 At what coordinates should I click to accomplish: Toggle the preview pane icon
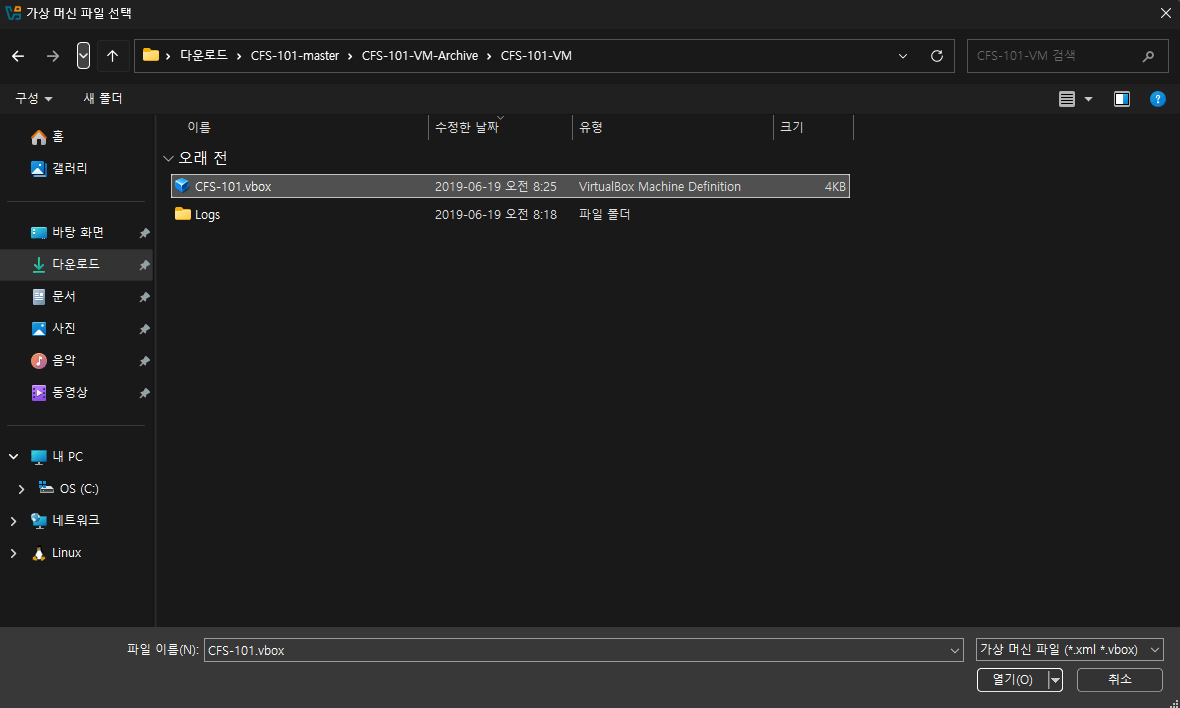[x=1121, y=99]
